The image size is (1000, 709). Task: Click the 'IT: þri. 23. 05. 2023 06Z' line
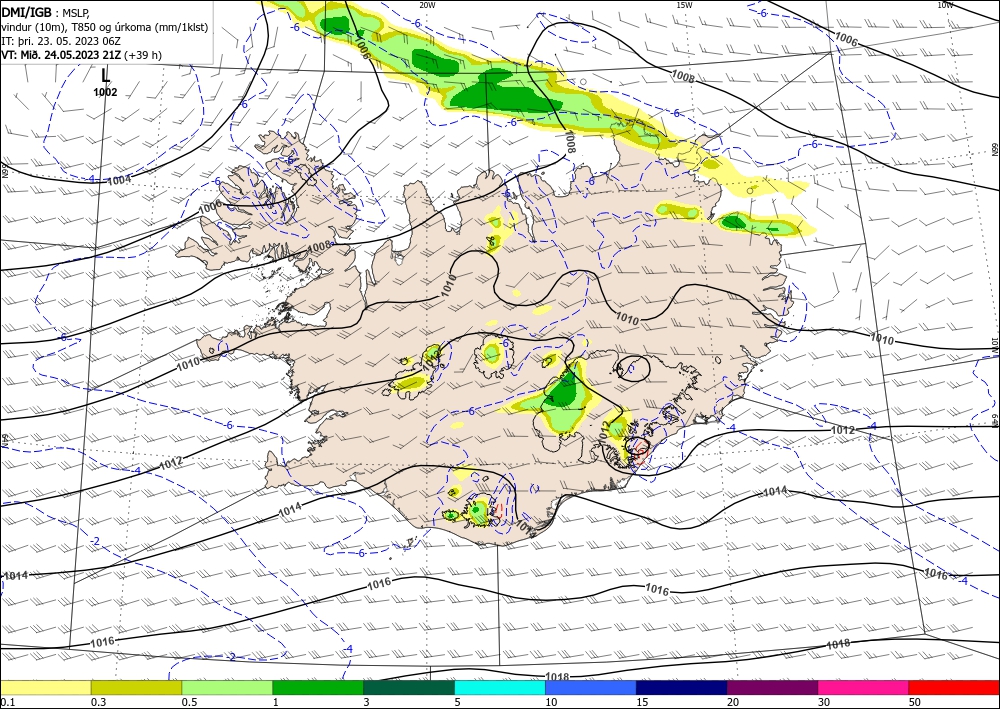coord(61,41)
